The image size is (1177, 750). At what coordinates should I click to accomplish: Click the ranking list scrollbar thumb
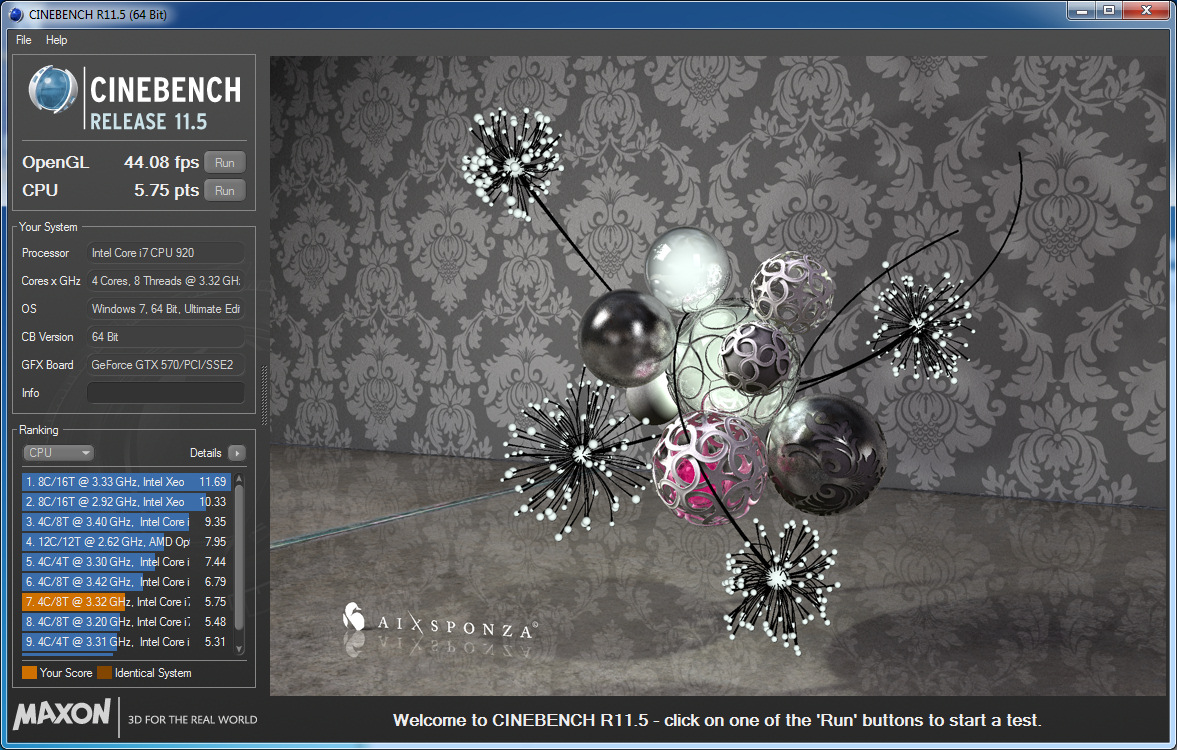[239, 560]
